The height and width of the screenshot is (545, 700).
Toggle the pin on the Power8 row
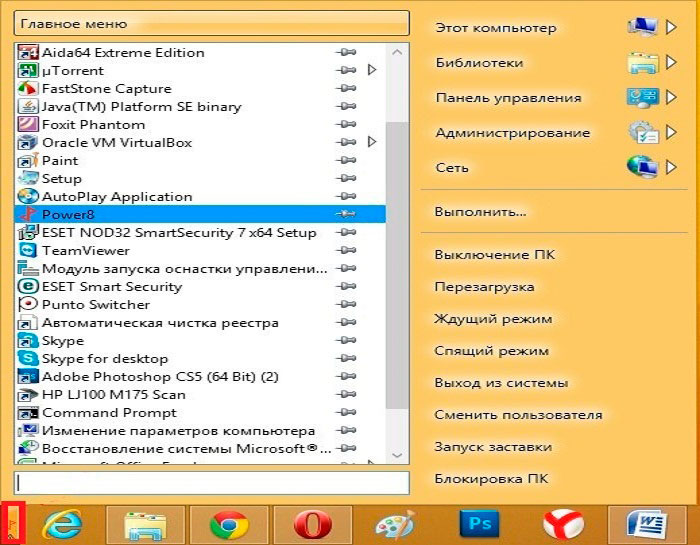tap(346, 215)
